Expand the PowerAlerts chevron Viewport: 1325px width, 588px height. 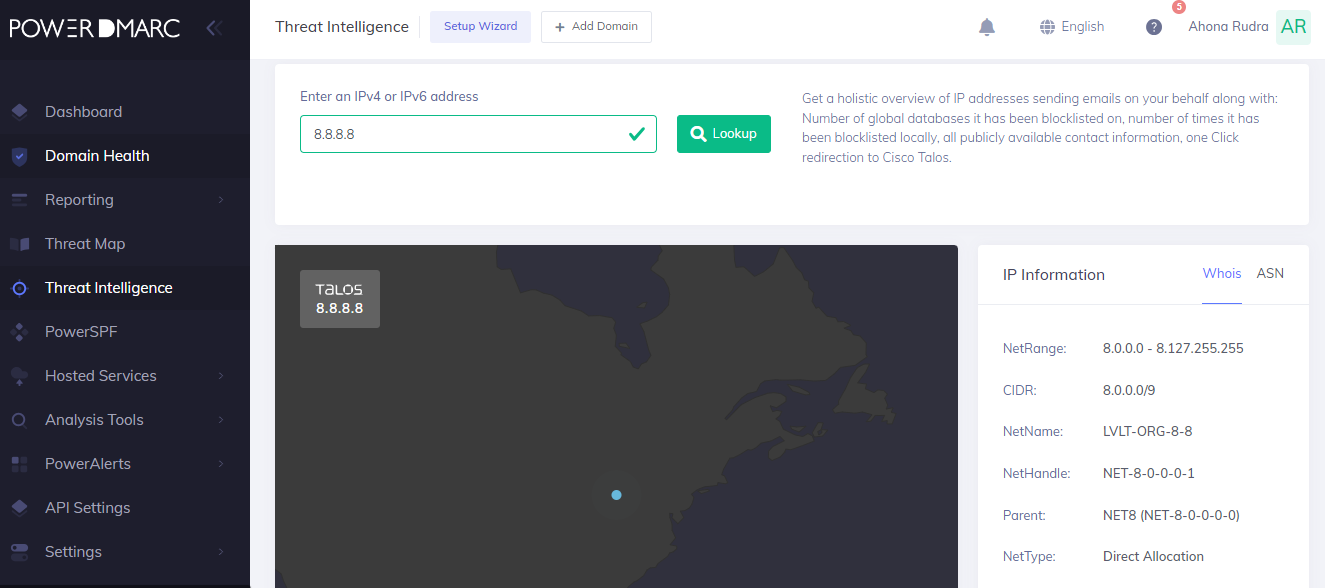tap(221, 464)
